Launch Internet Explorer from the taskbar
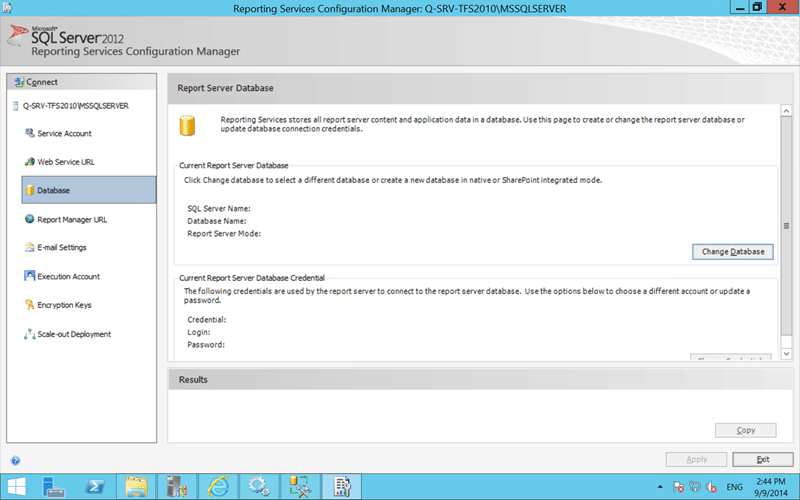800x500 pixels. [x=218, y=487]
